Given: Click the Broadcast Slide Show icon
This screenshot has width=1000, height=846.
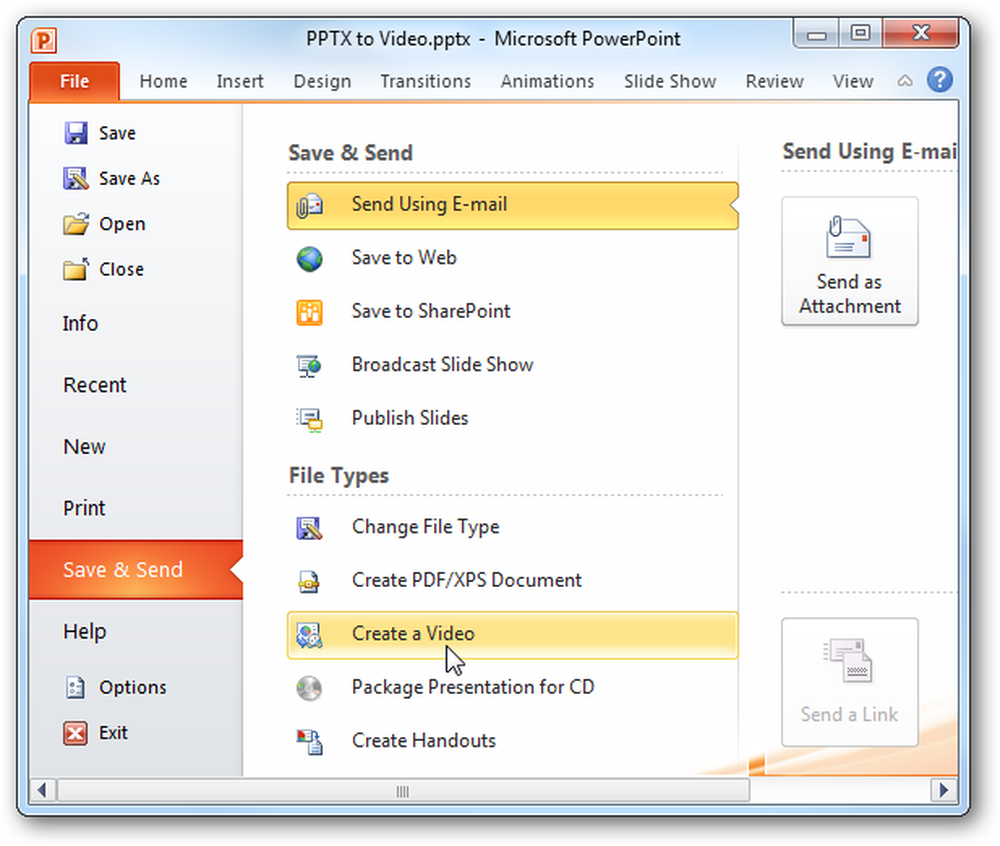Looking at the screenshot, I should (x=309, y=366).
